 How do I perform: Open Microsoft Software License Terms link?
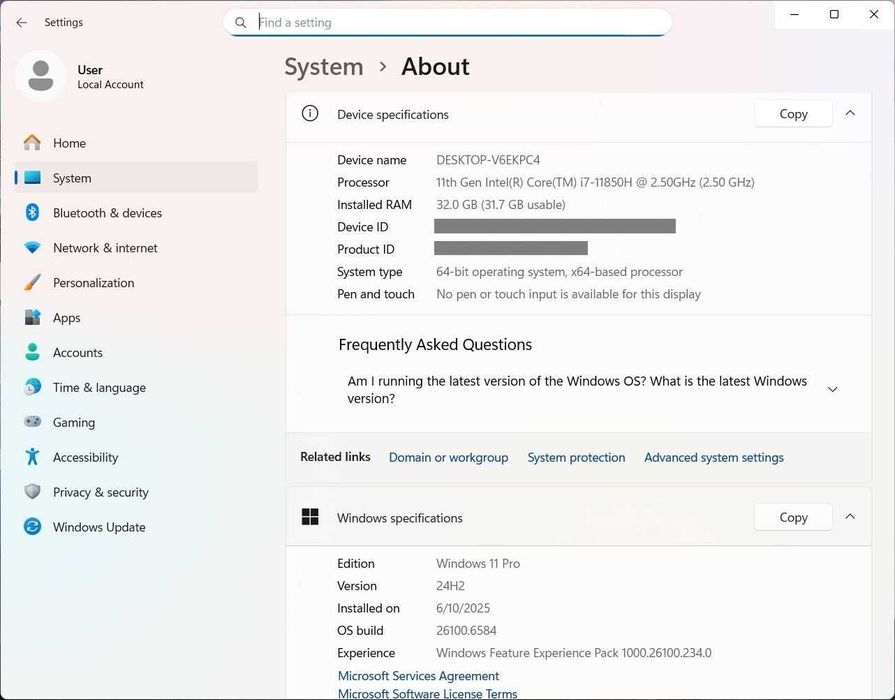(x=428, y=693)
